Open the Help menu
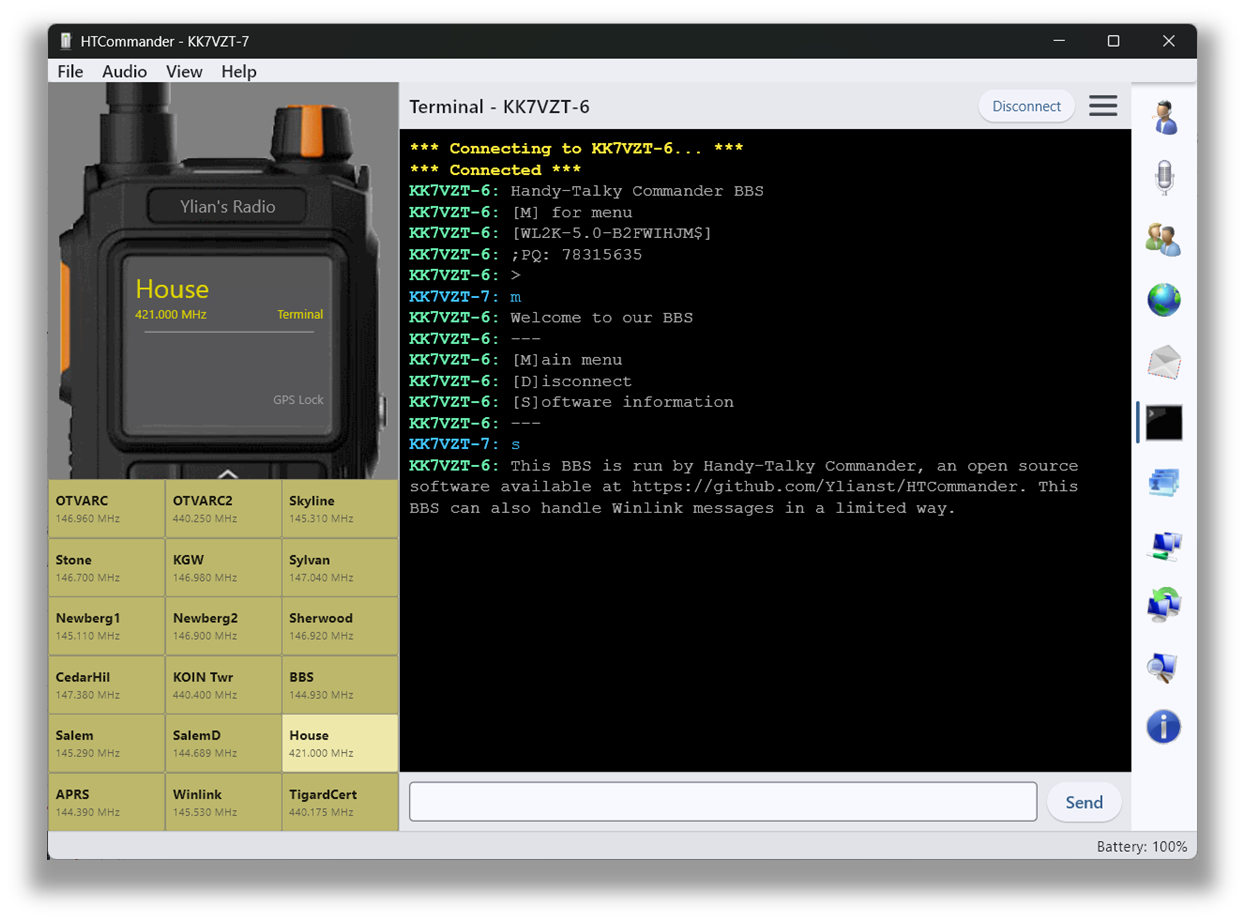 (x=239, y=71)
